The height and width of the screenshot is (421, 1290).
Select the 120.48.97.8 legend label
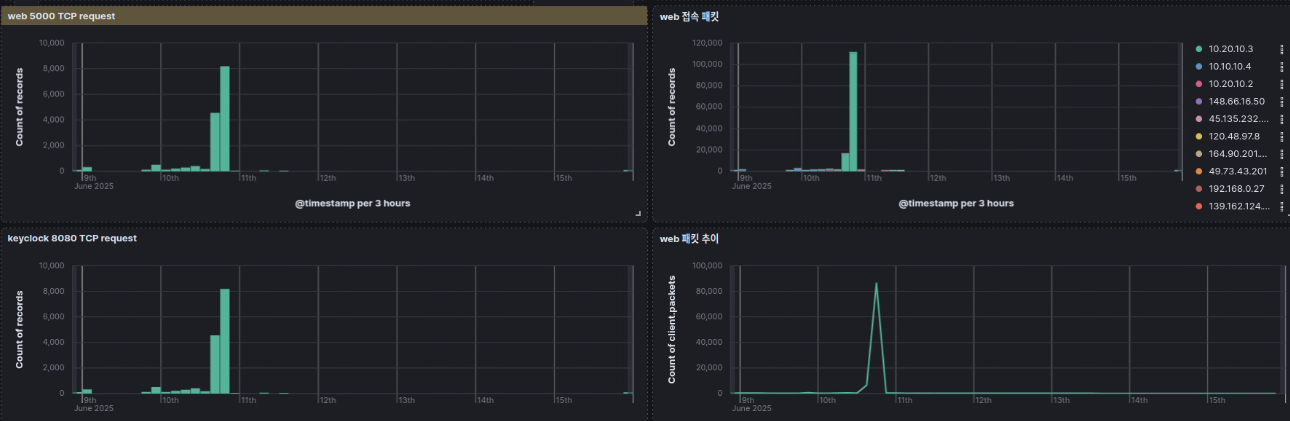(x=1234, y=136)
